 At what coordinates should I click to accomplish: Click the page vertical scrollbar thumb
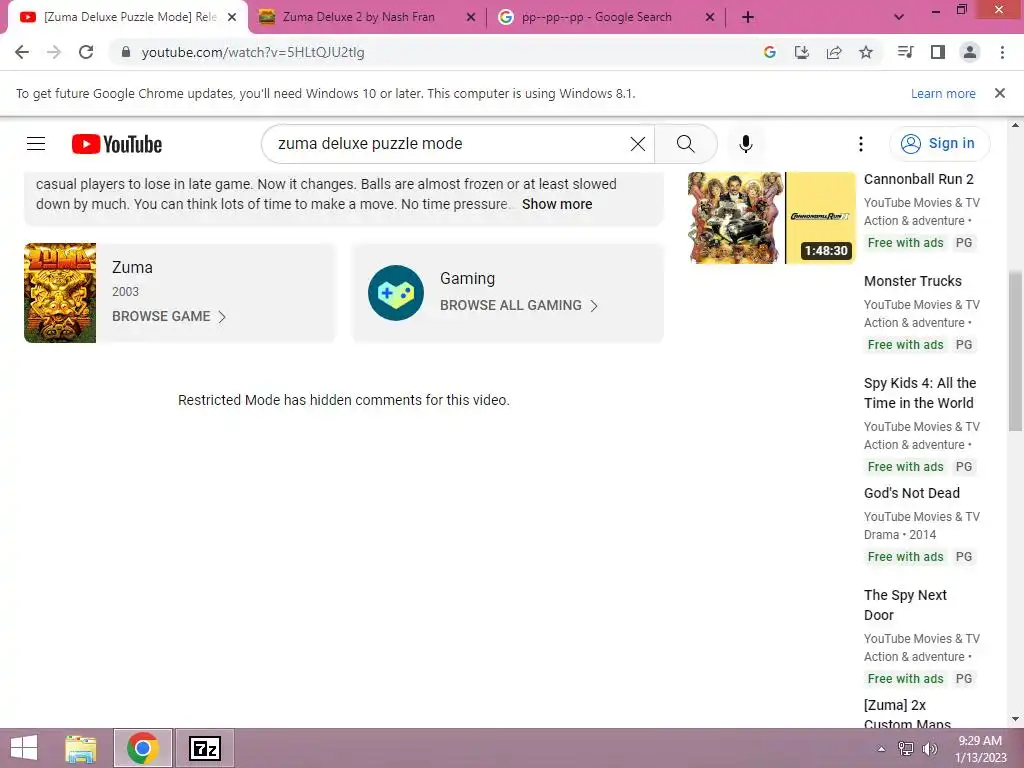1015,351
